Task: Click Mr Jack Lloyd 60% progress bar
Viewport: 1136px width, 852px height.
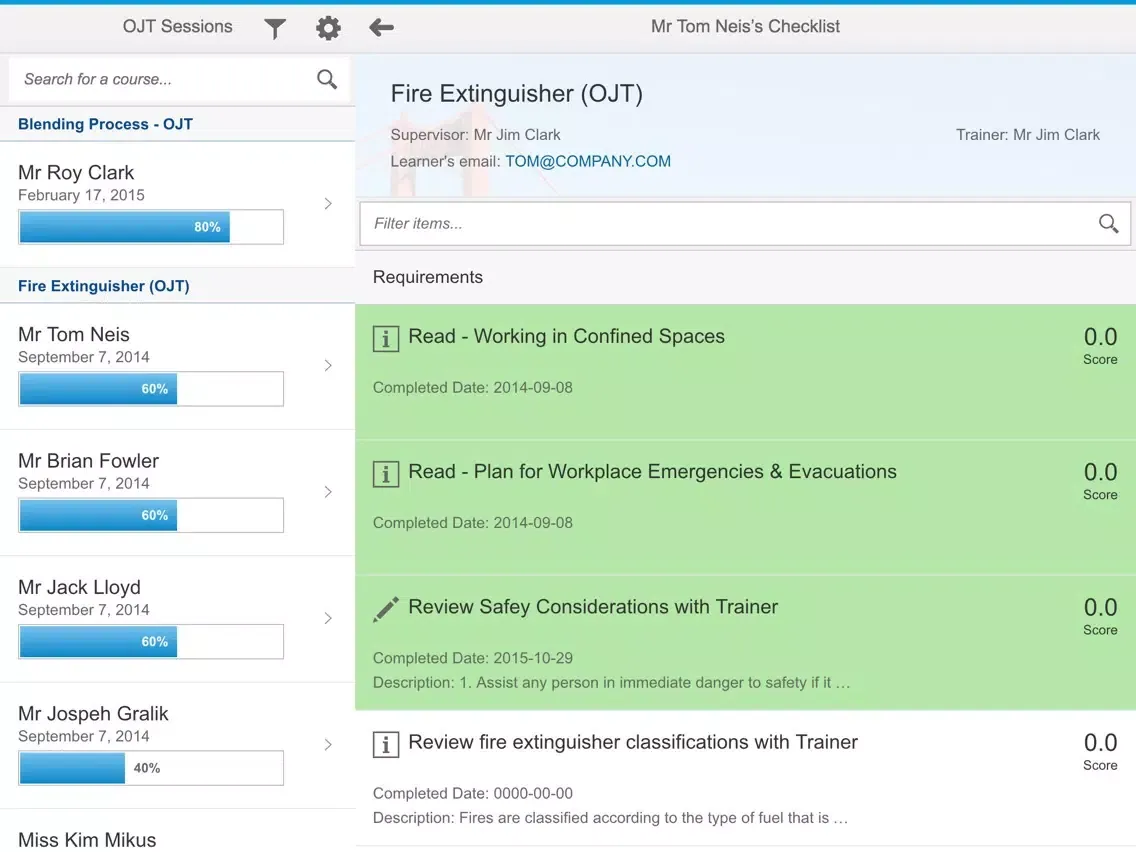Action: [x=151, y=642]
